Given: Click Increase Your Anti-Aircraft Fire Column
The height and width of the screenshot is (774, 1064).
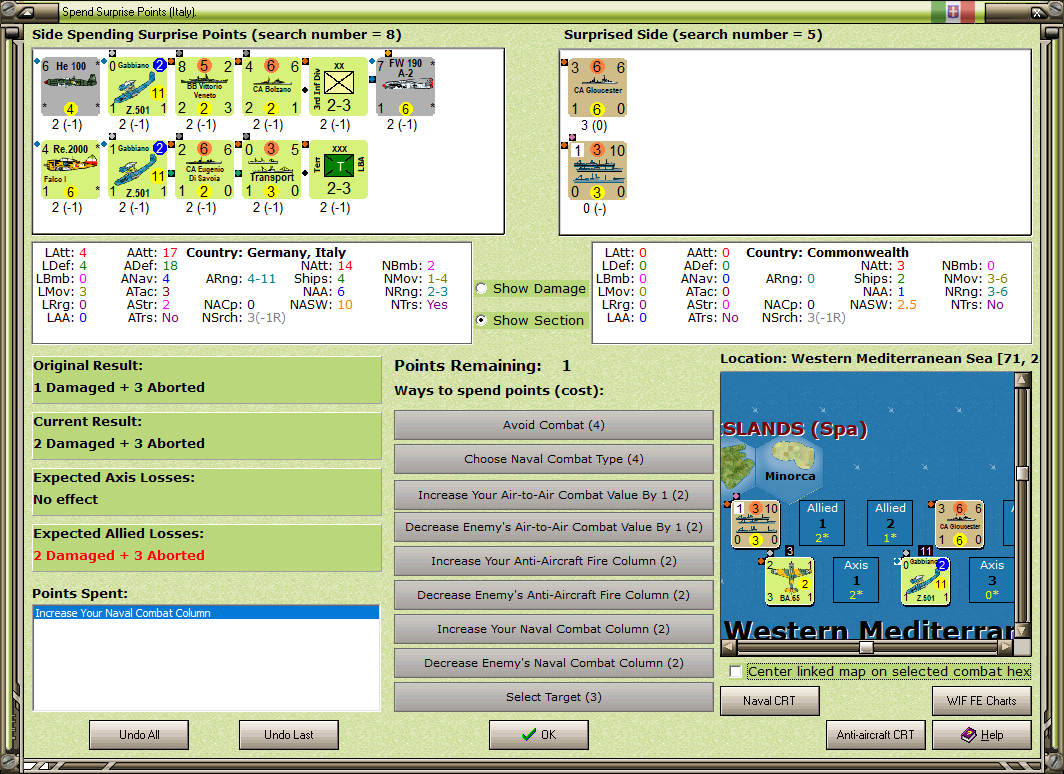Looking at the screenshot, I should click(554, 561).
